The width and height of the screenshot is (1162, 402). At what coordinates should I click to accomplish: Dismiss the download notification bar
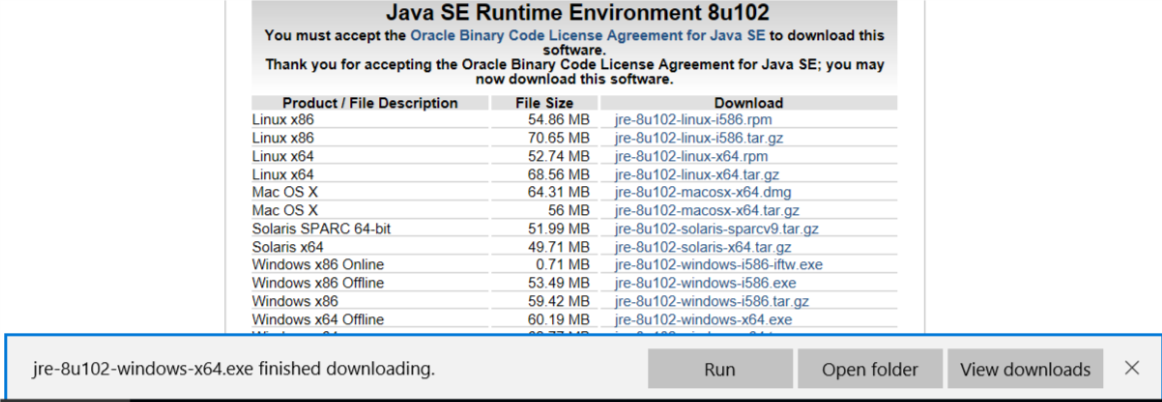pyautogui.click(x=1132, y=368)
